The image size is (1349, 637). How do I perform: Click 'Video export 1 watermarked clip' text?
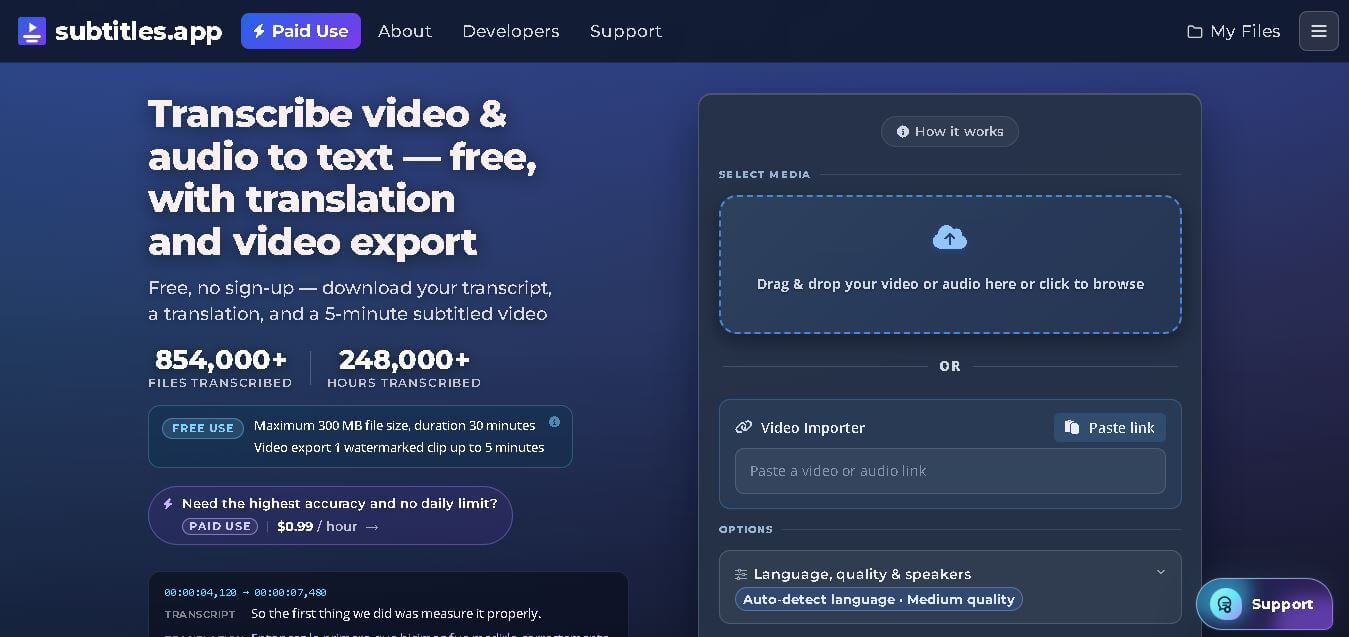click(399, 447)
